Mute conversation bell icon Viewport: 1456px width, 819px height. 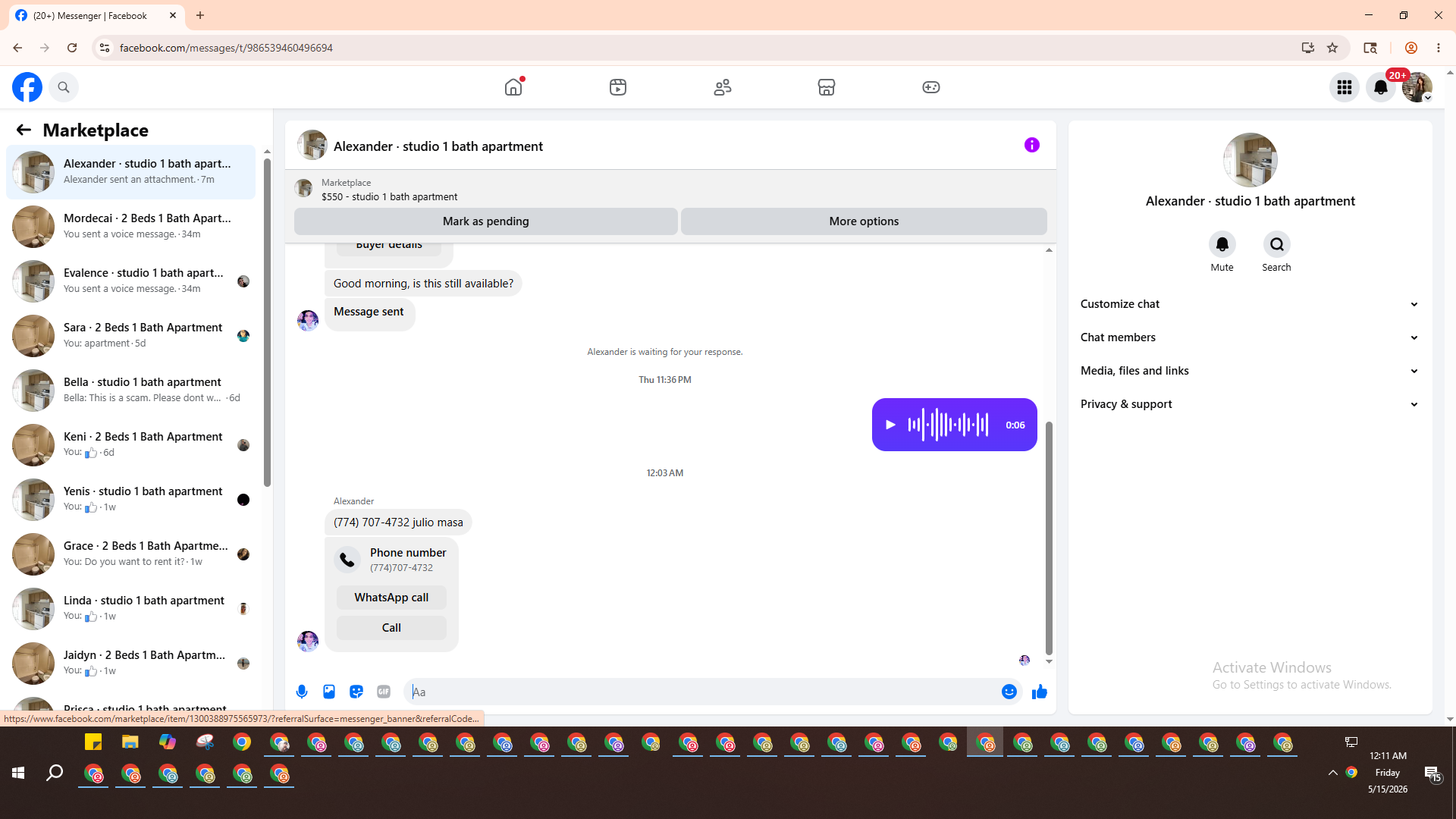point(1222,244)
